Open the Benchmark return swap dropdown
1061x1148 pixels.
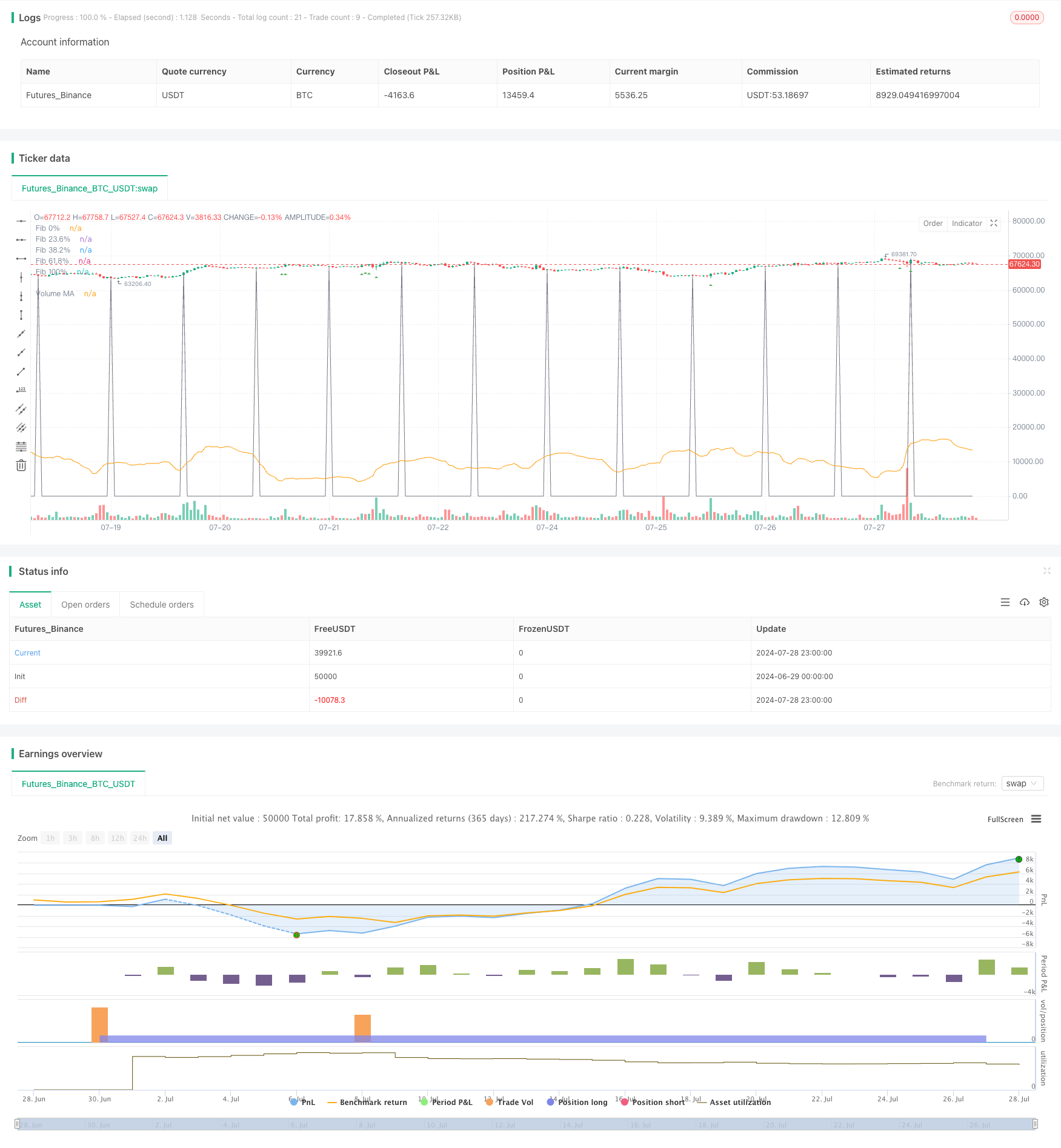click(x=1022, y=783)
